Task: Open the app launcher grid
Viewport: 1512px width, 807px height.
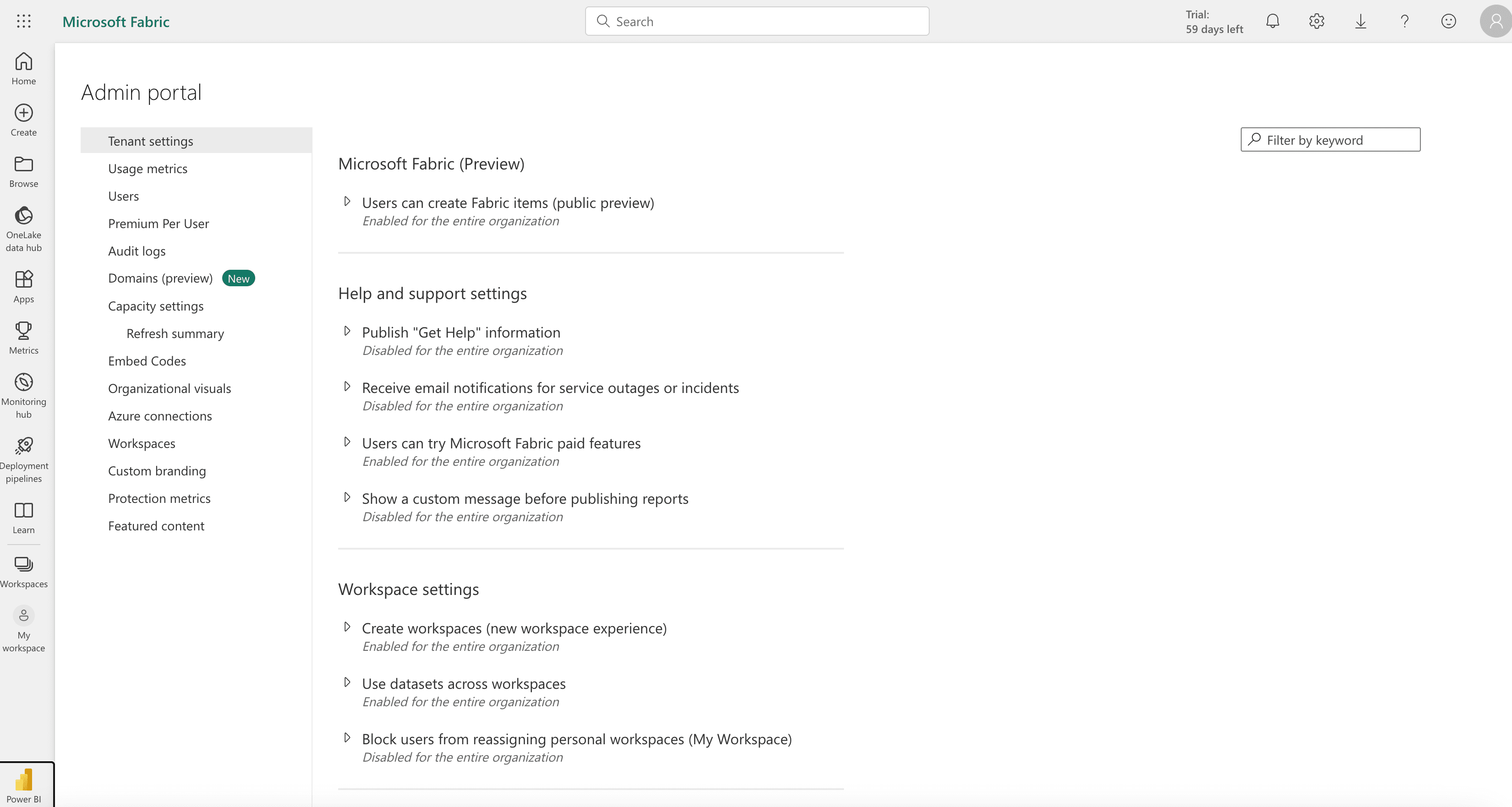Action: pos(23,22)
